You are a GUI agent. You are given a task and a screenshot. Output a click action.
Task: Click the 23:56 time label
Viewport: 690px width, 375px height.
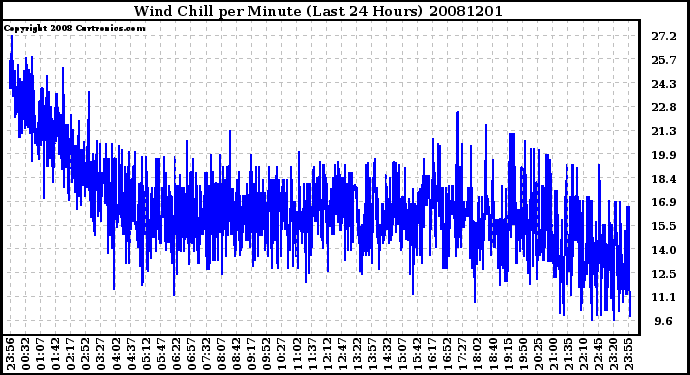tap(11, 354)
